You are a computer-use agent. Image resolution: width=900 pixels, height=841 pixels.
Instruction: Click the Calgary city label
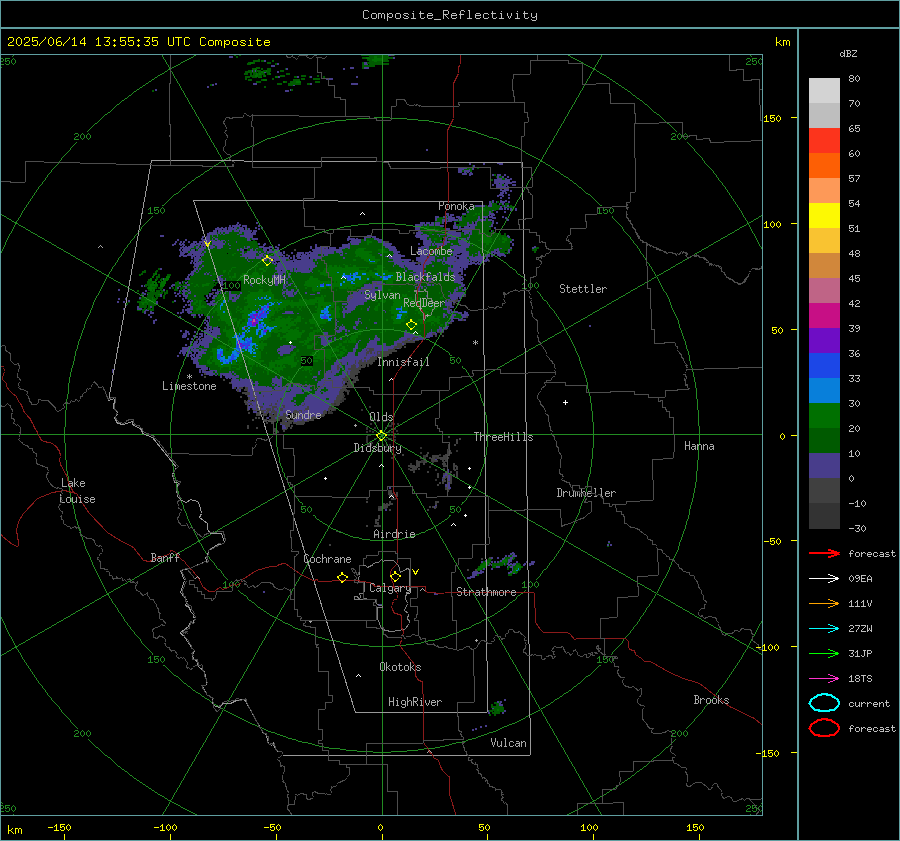tap(390, 588)
